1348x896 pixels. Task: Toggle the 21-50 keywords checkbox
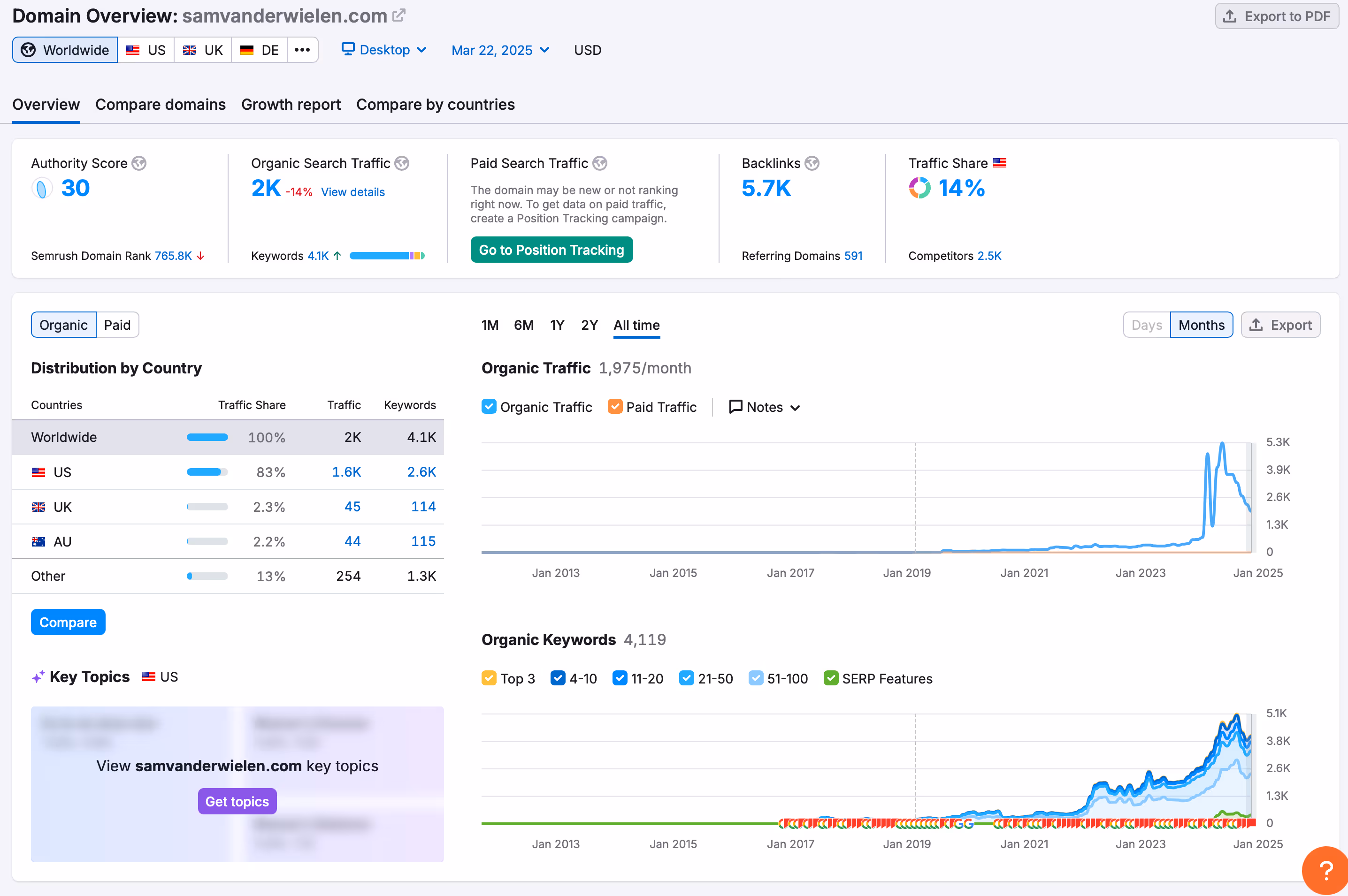tap(687, 678)
